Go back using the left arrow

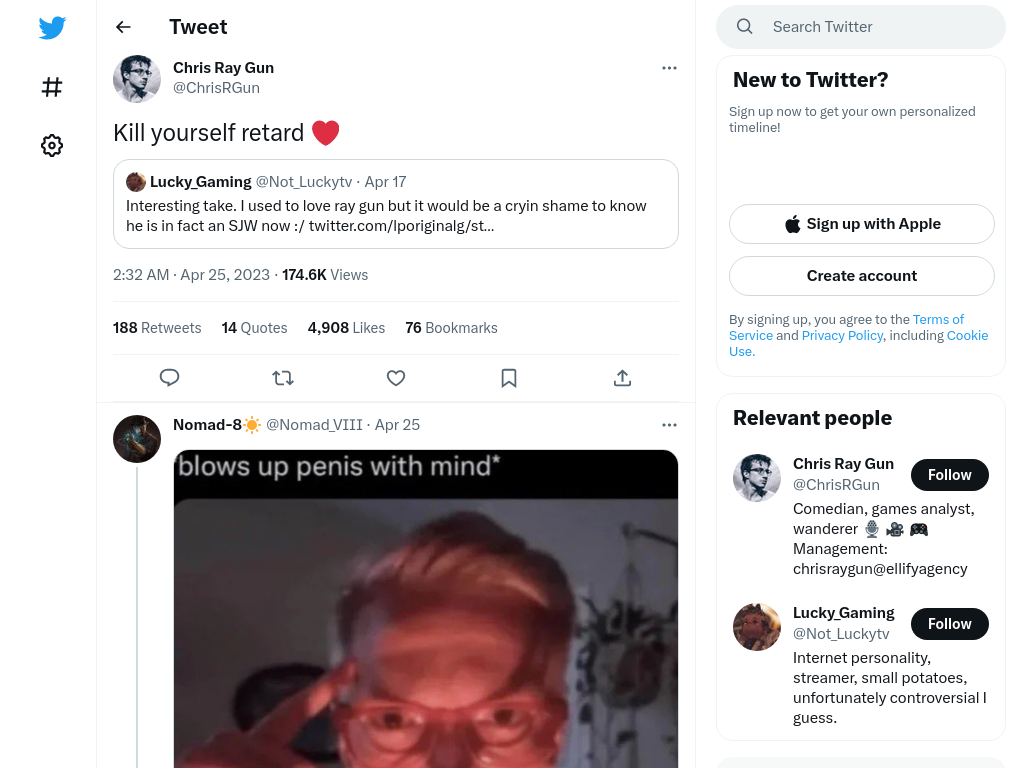click(123, 27)
